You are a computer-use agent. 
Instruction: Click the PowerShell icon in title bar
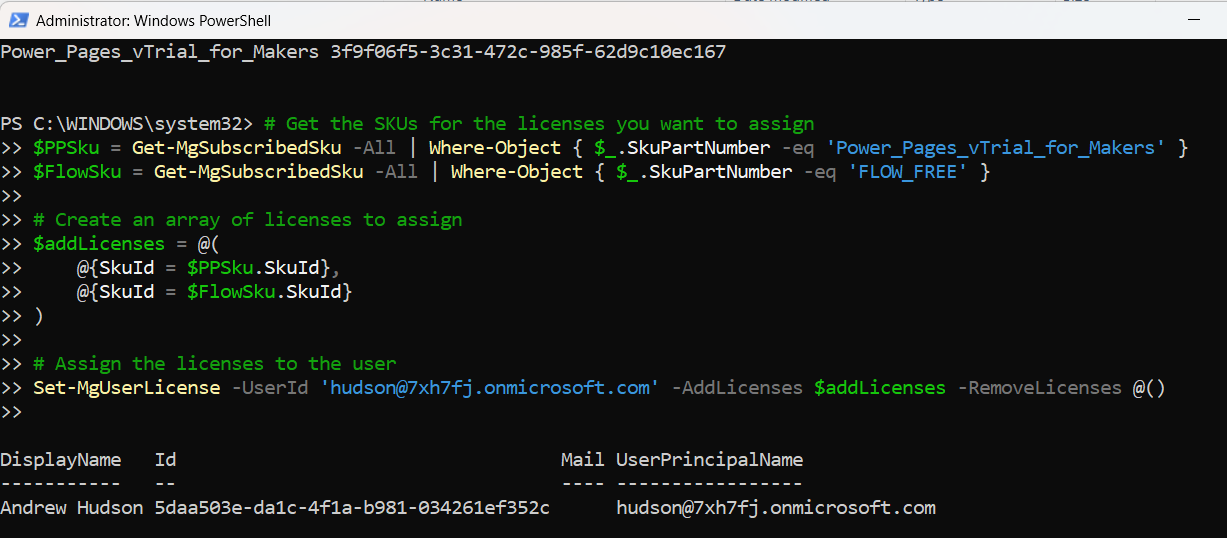click(x=18, y=20)
